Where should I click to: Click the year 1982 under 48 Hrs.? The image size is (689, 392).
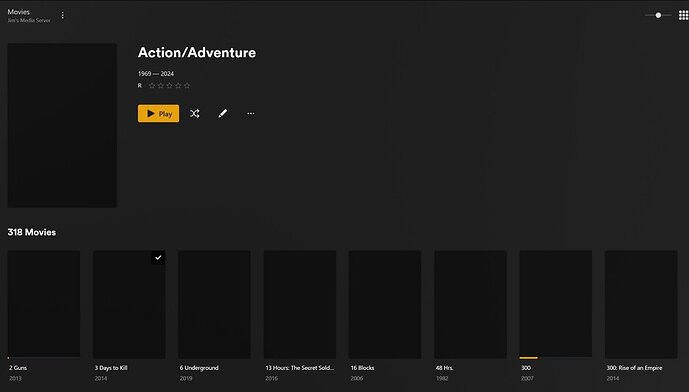click(x=442, y=378)
